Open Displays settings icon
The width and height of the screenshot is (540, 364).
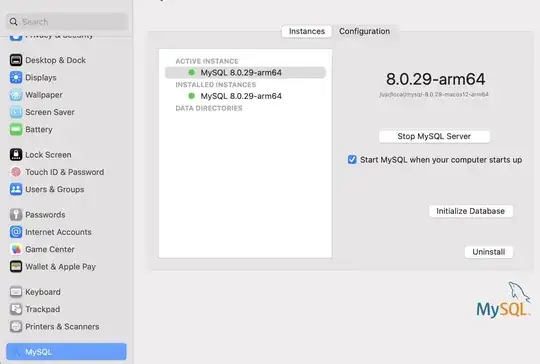(16, 77)
